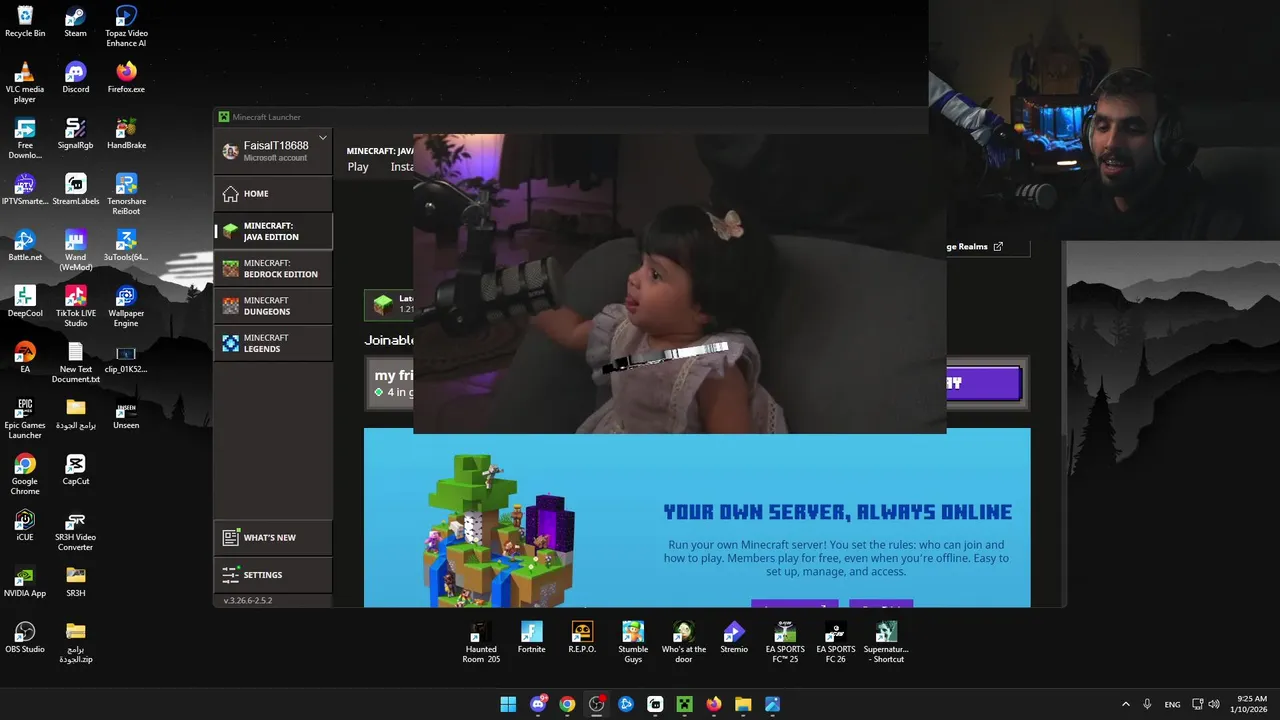Viewport: 1280px width, 720px height.
Task: Open Minecraft Dungeons in the sidebar
Action: [x=273, y=306]
